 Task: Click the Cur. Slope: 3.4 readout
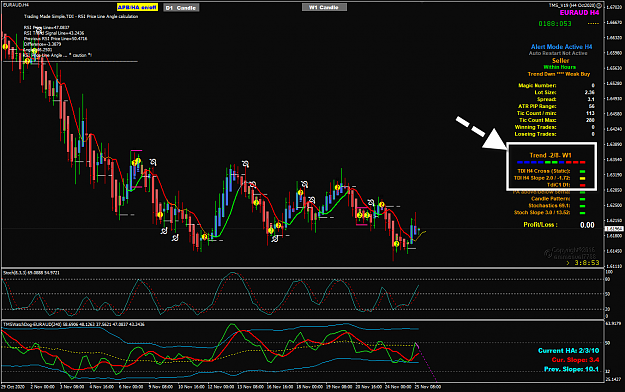pos(575,360)
